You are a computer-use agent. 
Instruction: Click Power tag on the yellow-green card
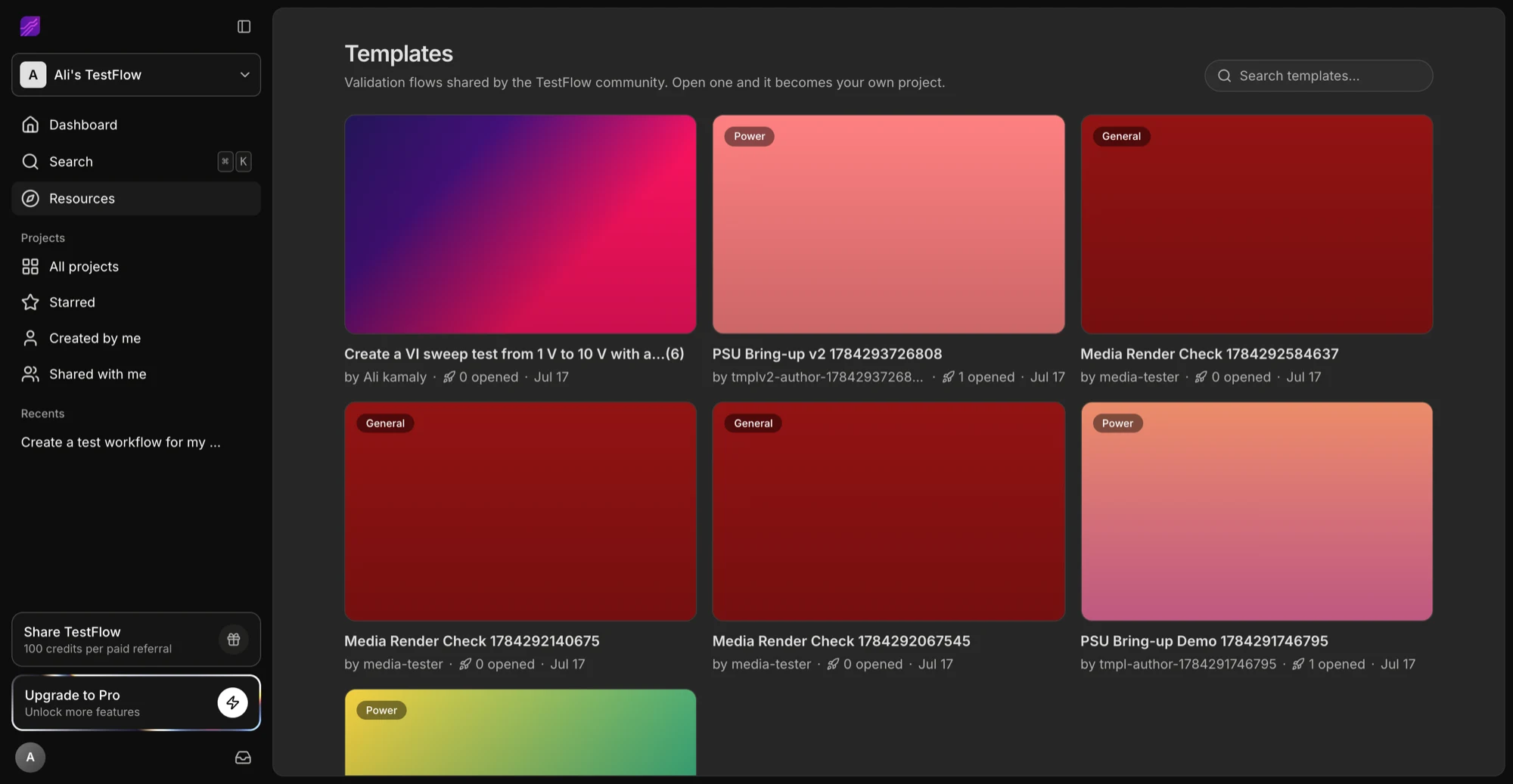[381, 711]
